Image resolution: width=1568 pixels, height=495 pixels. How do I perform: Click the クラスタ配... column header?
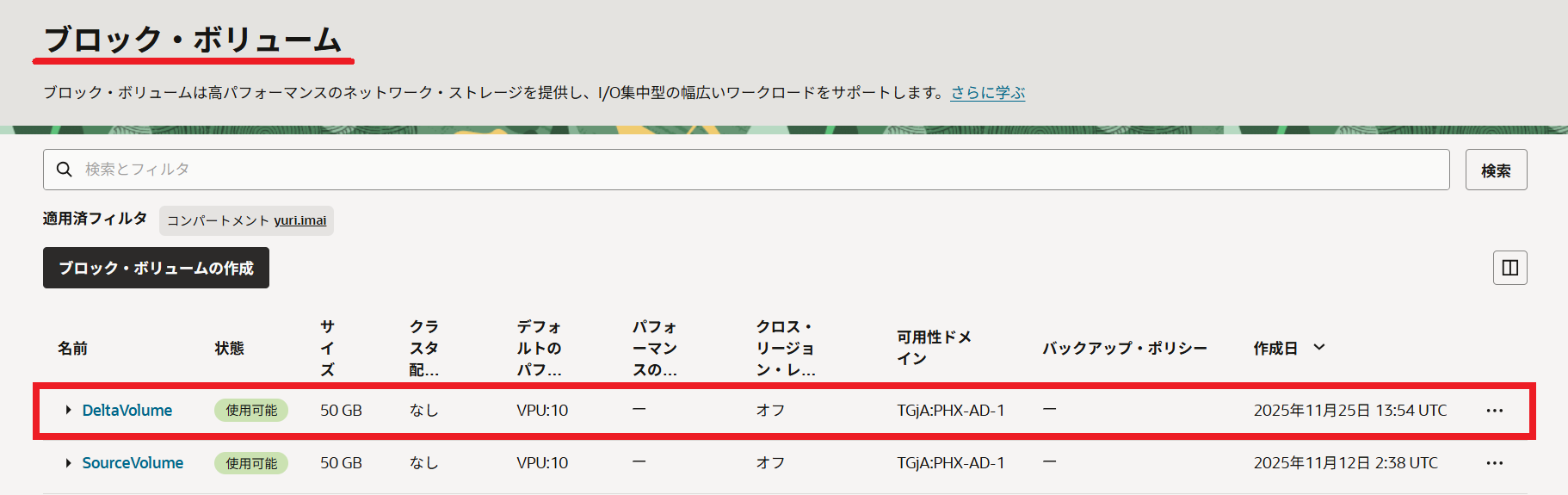(x=424, y=348)
